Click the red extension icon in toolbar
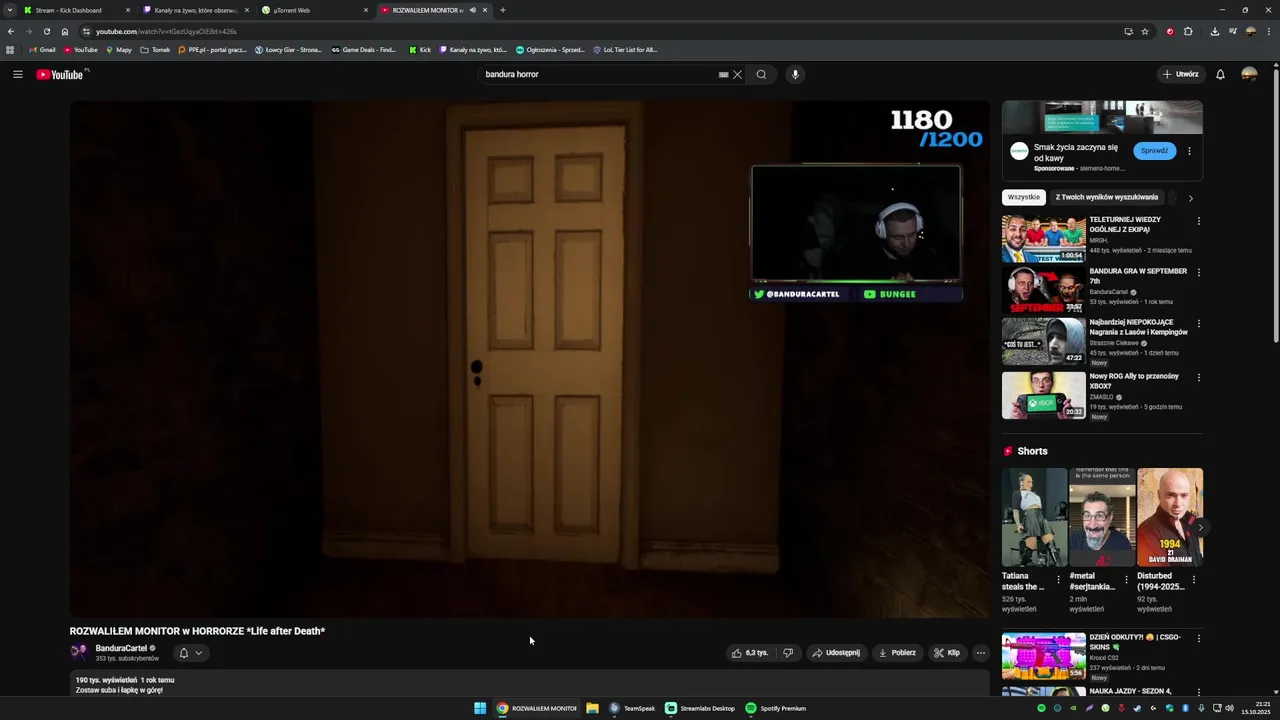 click(x=1170, y=31)
